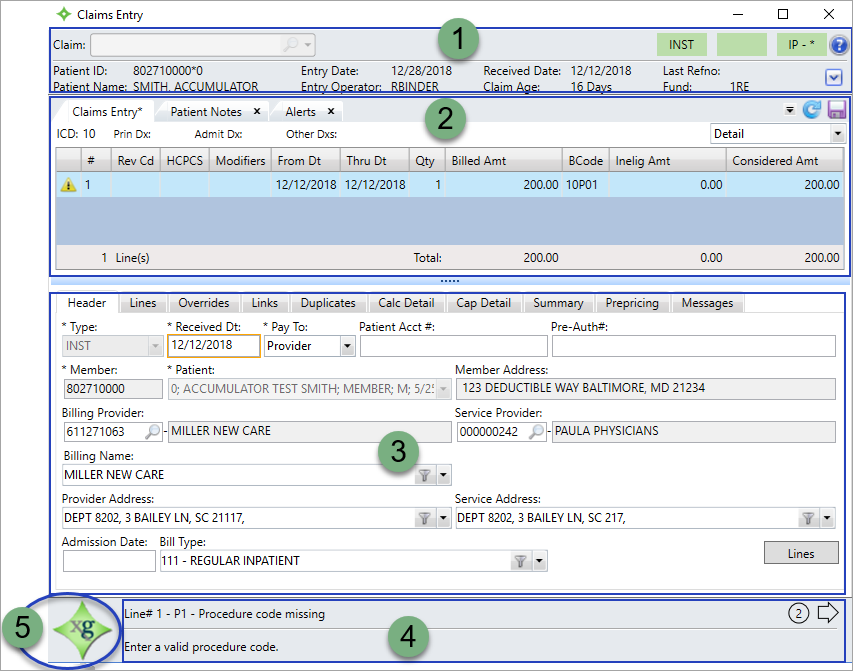Click the green INST indicator button
The image size is (853, 671).
pos(681,45)
